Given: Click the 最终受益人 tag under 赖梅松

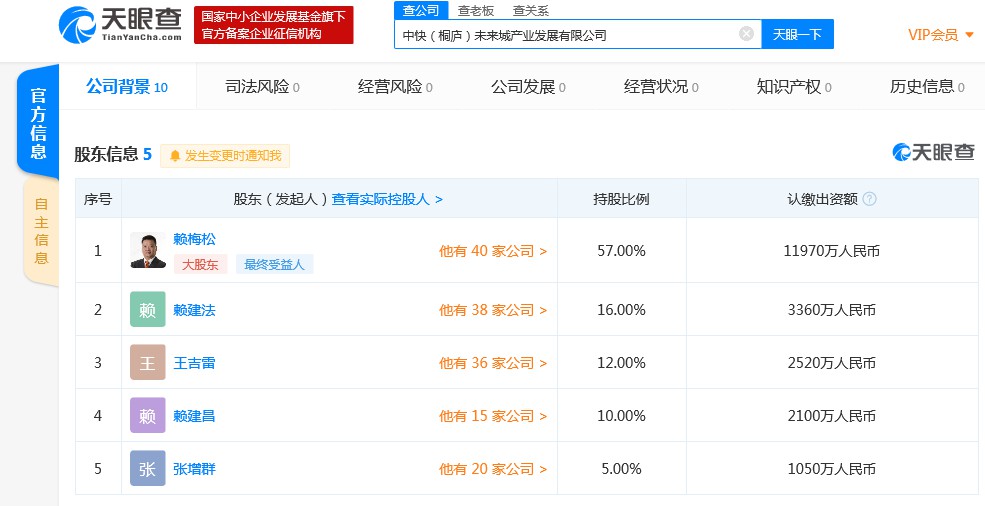Looking at the screenshot, I should pyautogui.click(x=275, y=265).
